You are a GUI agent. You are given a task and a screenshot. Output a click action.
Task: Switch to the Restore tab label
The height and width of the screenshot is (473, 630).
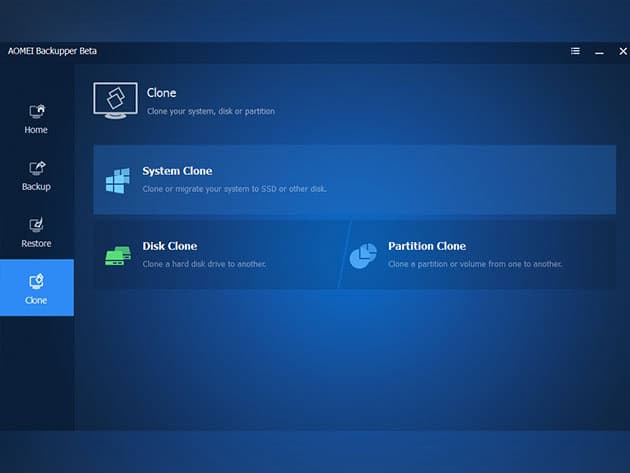(x=36, y=244)
